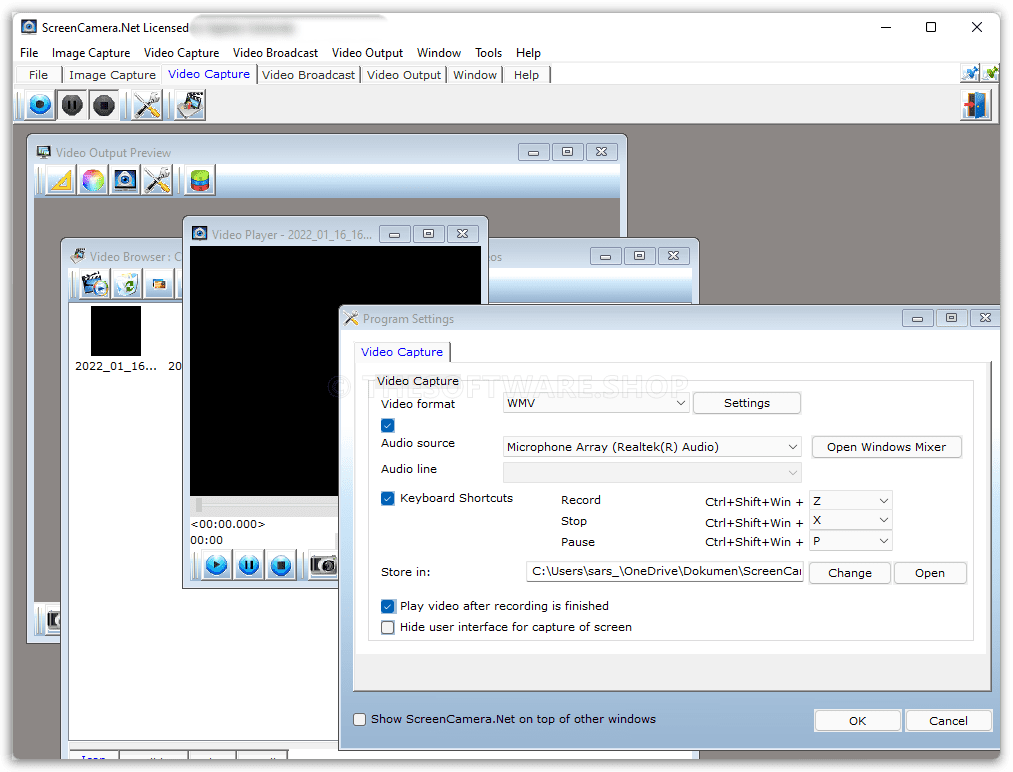Take a snapshot with the Video Player camera icon
Viewport: 1013px width, 772px height.
click(x=323, y=565)
